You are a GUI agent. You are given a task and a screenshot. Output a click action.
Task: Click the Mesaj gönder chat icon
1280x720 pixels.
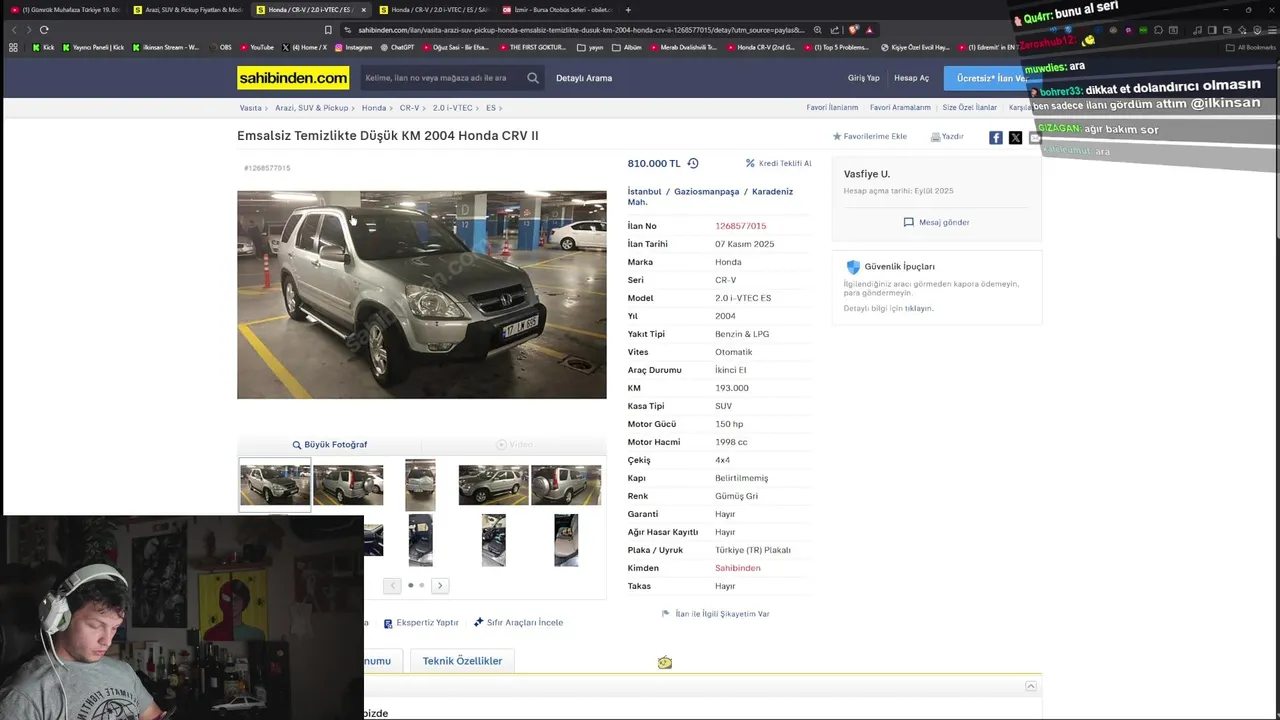[908, 222]
